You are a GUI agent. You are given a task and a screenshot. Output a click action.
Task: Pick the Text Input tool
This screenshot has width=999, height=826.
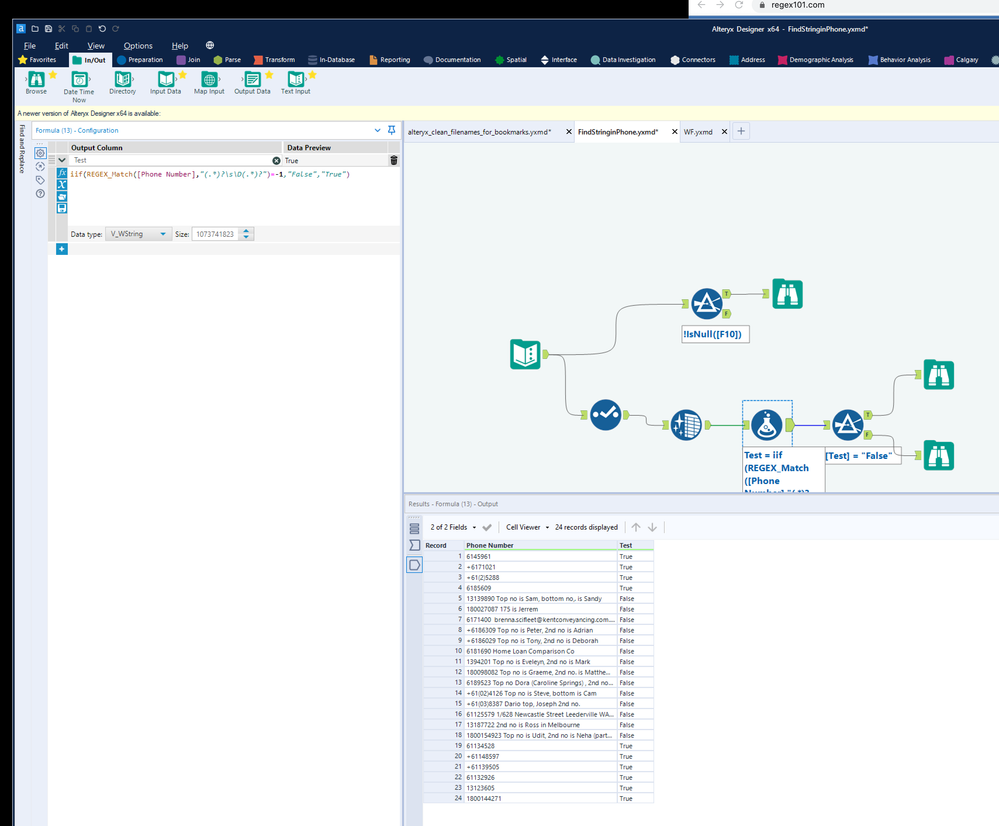click(295, 80)
